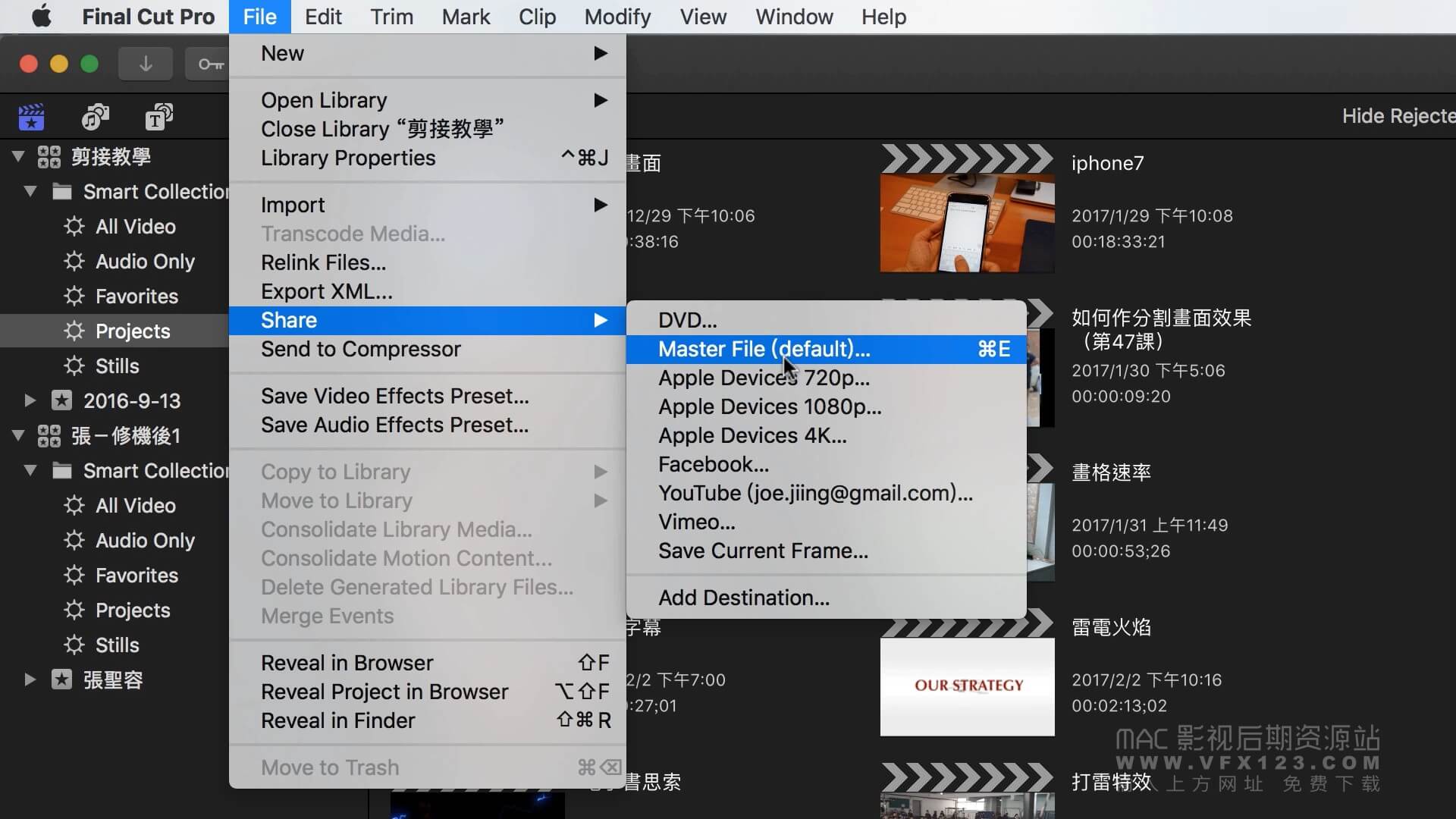Image resolution: width=1456 pixels, height=819 pixels.
Task: Select Favorites under 剪接教學
Action: (136, 297)
